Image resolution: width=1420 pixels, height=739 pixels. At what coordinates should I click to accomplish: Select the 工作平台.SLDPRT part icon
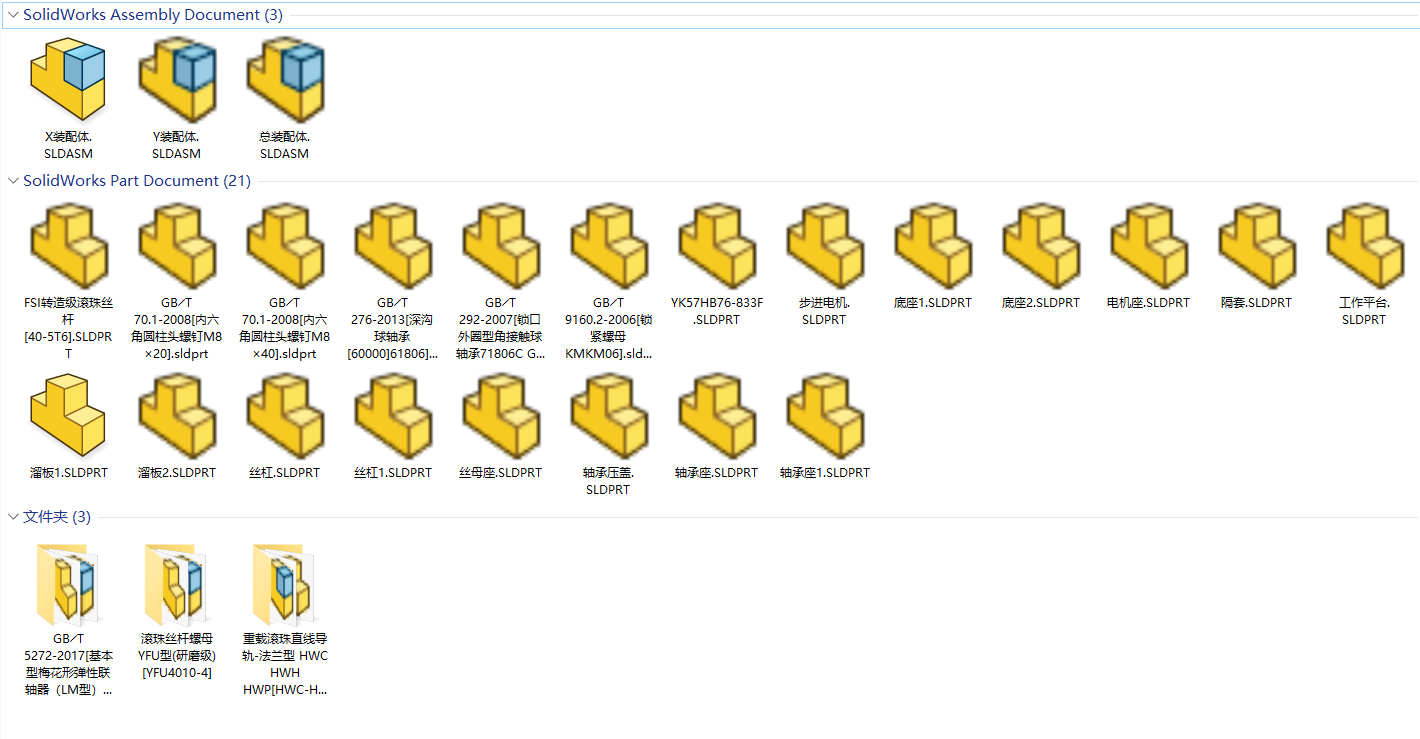tap(1364, 246)
